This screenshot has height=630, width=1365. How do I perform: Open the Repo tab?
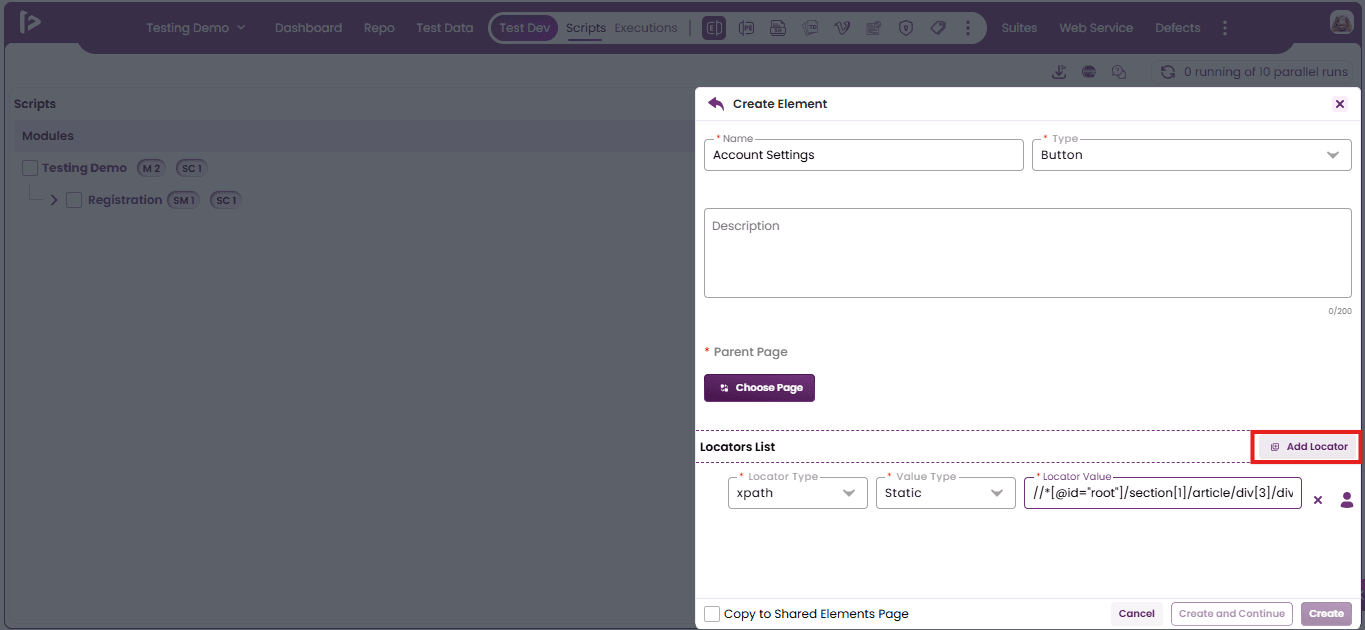tap(379, 28)
